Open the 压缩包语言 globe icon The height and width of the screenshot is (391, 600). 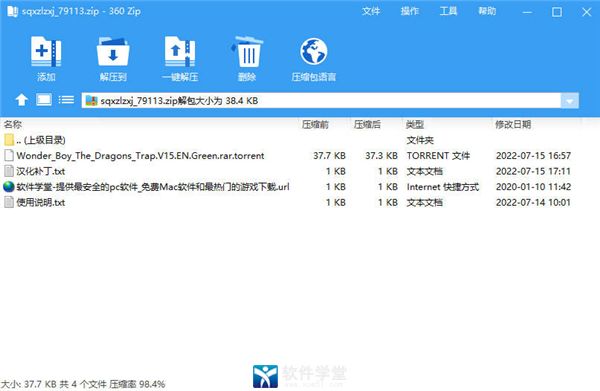pos(314,51)
